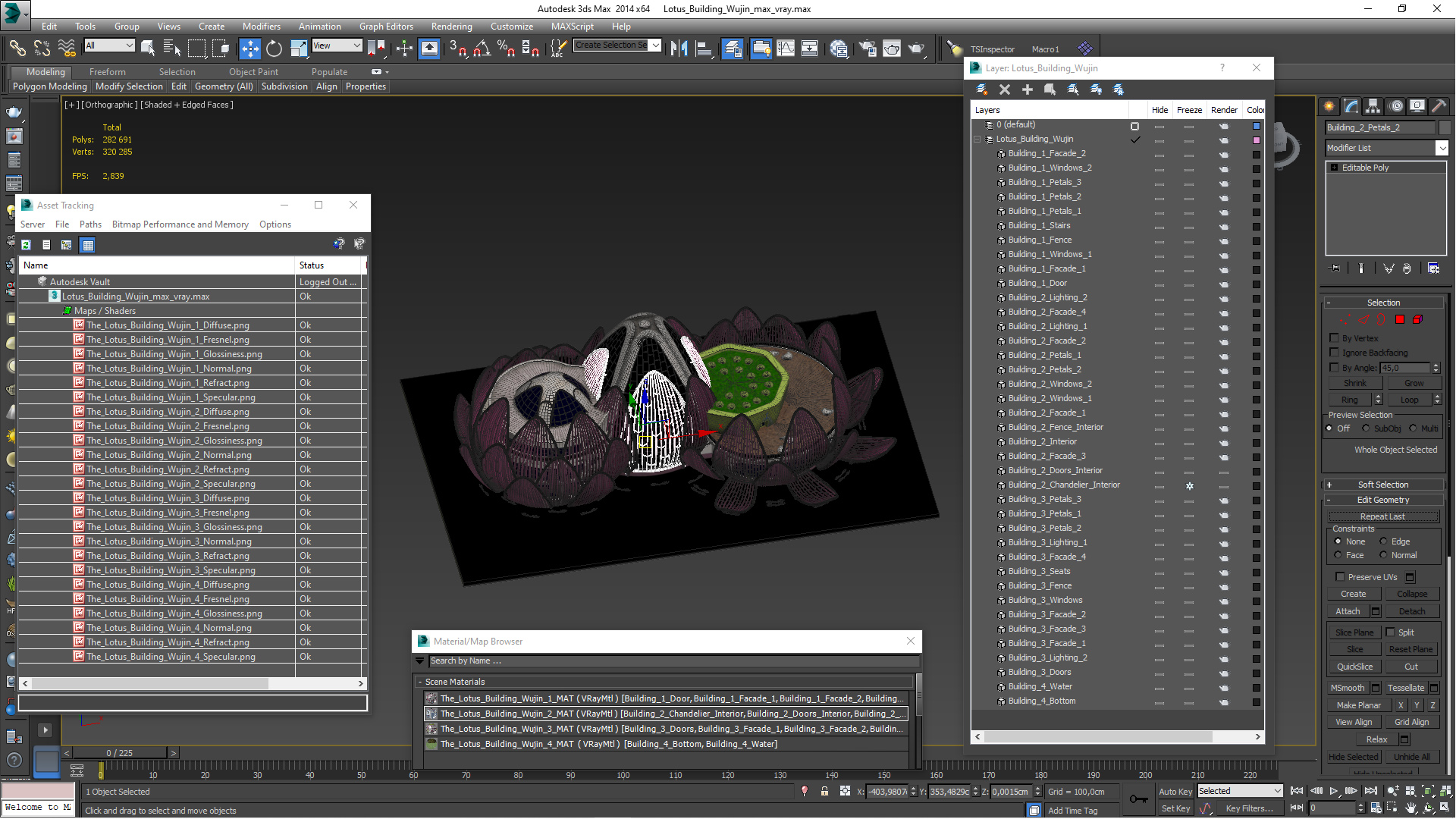
Task: Open the Render Setup teapot icon
Action: point(868,49)
